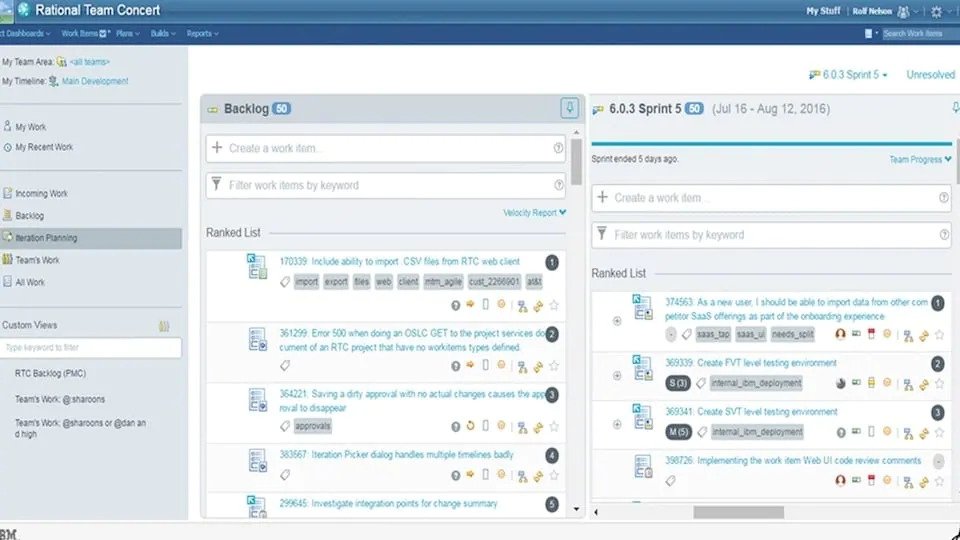This screenshot has width=960, height=540.
Task: Go to My Recent Work view
Action: point(43,147)
